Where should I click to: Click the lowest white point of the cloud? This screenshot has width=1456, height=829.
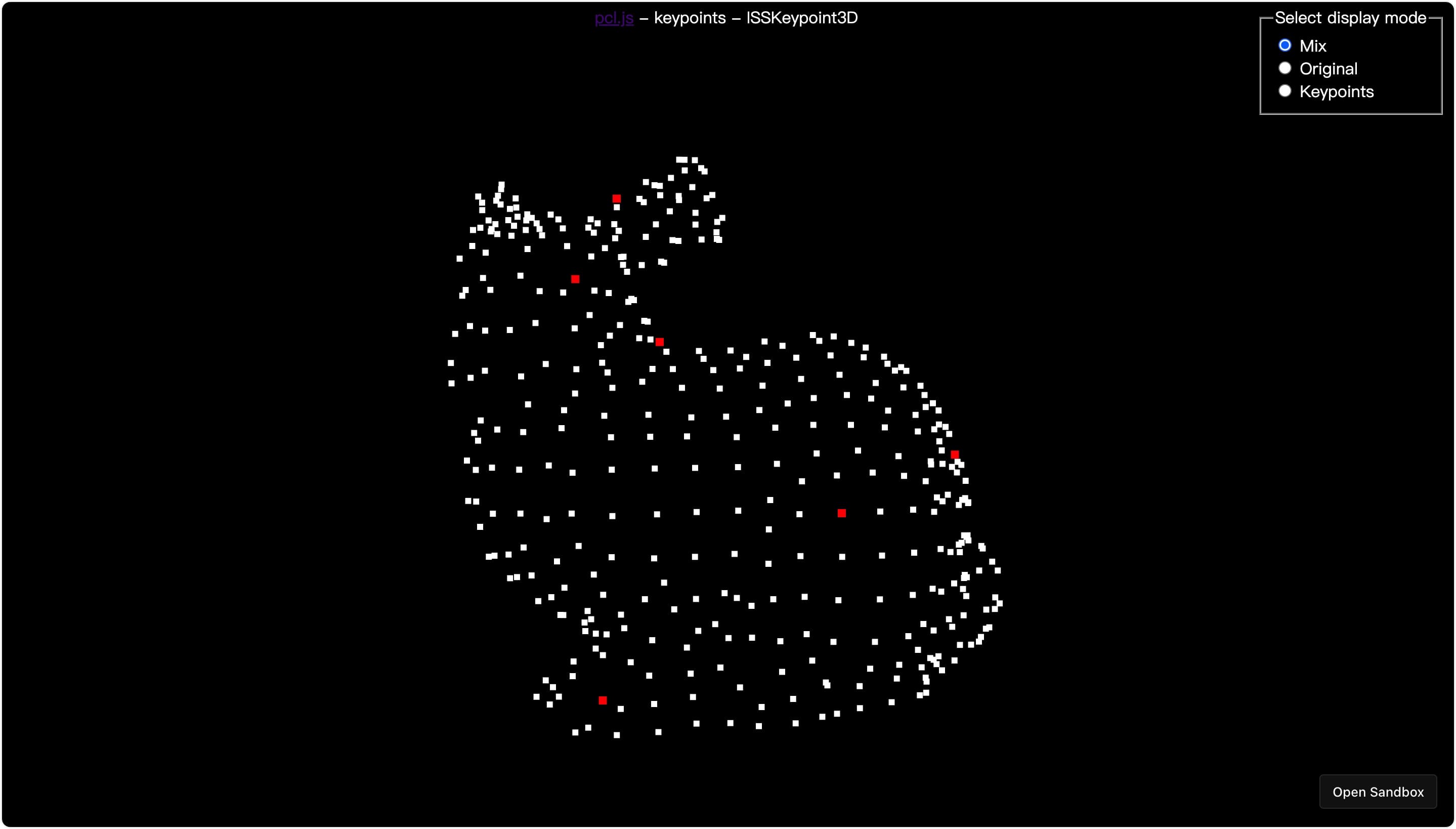[616, 735]
